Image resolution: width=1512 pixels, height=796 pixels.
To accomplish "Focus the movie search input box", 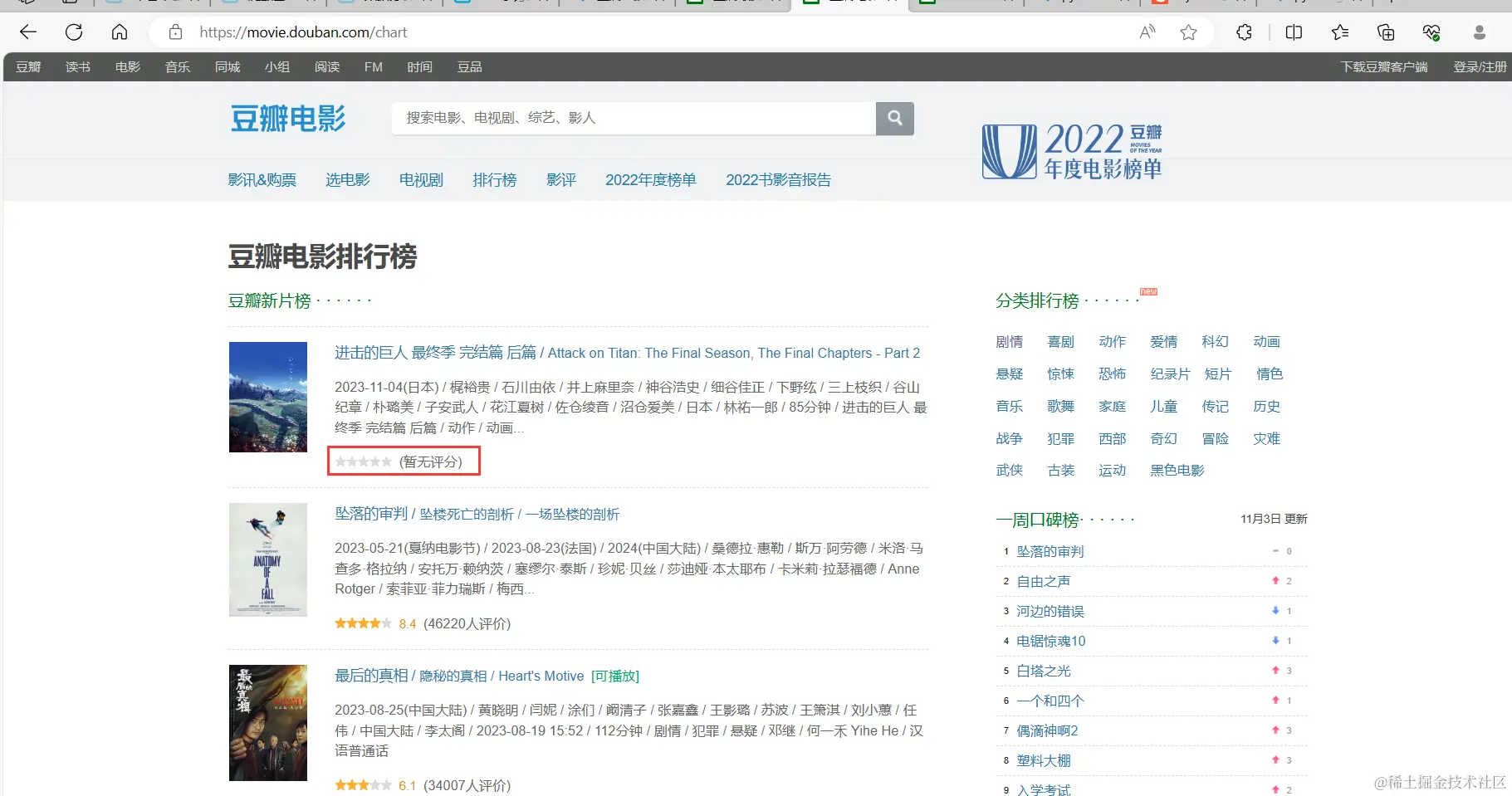I will pyautogui.click(x=634, y=118).
